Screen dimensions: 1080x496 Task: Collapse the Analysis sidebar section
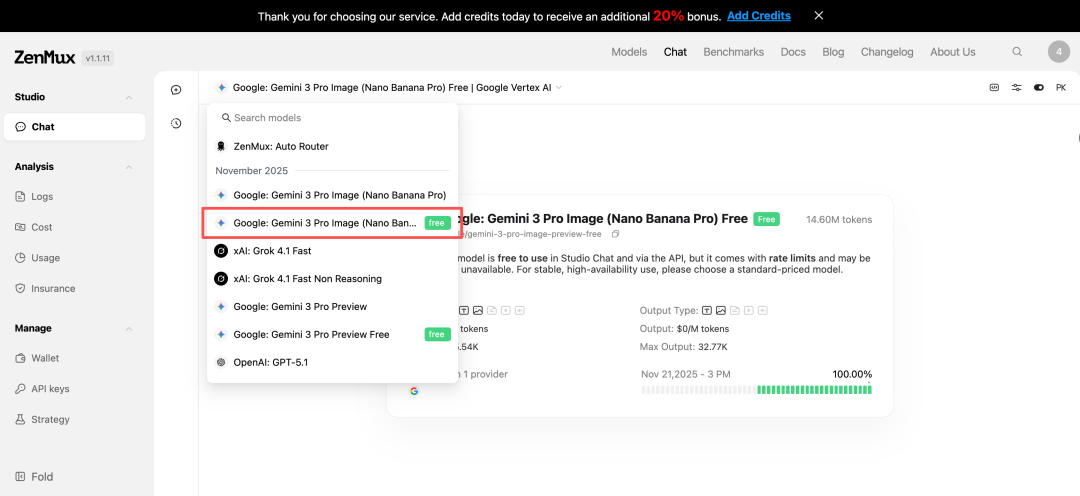click(x=129, y=167)
